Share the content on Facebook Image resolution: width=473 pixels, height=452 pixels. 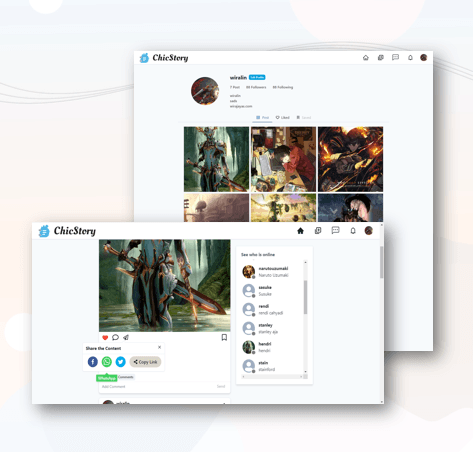93,362
